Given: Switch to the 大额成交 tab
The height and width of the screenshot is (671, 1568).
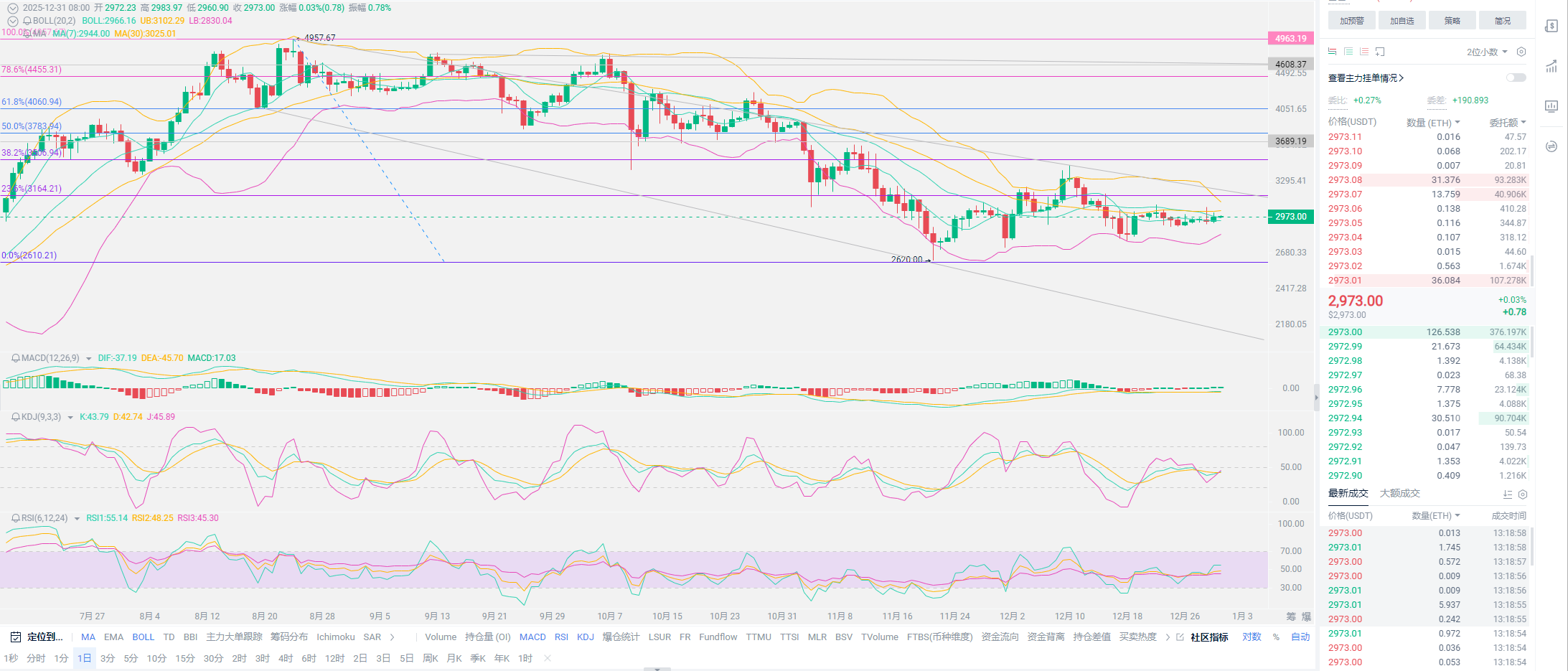Looking at the screenshot, I should (x=1399, y=493).
